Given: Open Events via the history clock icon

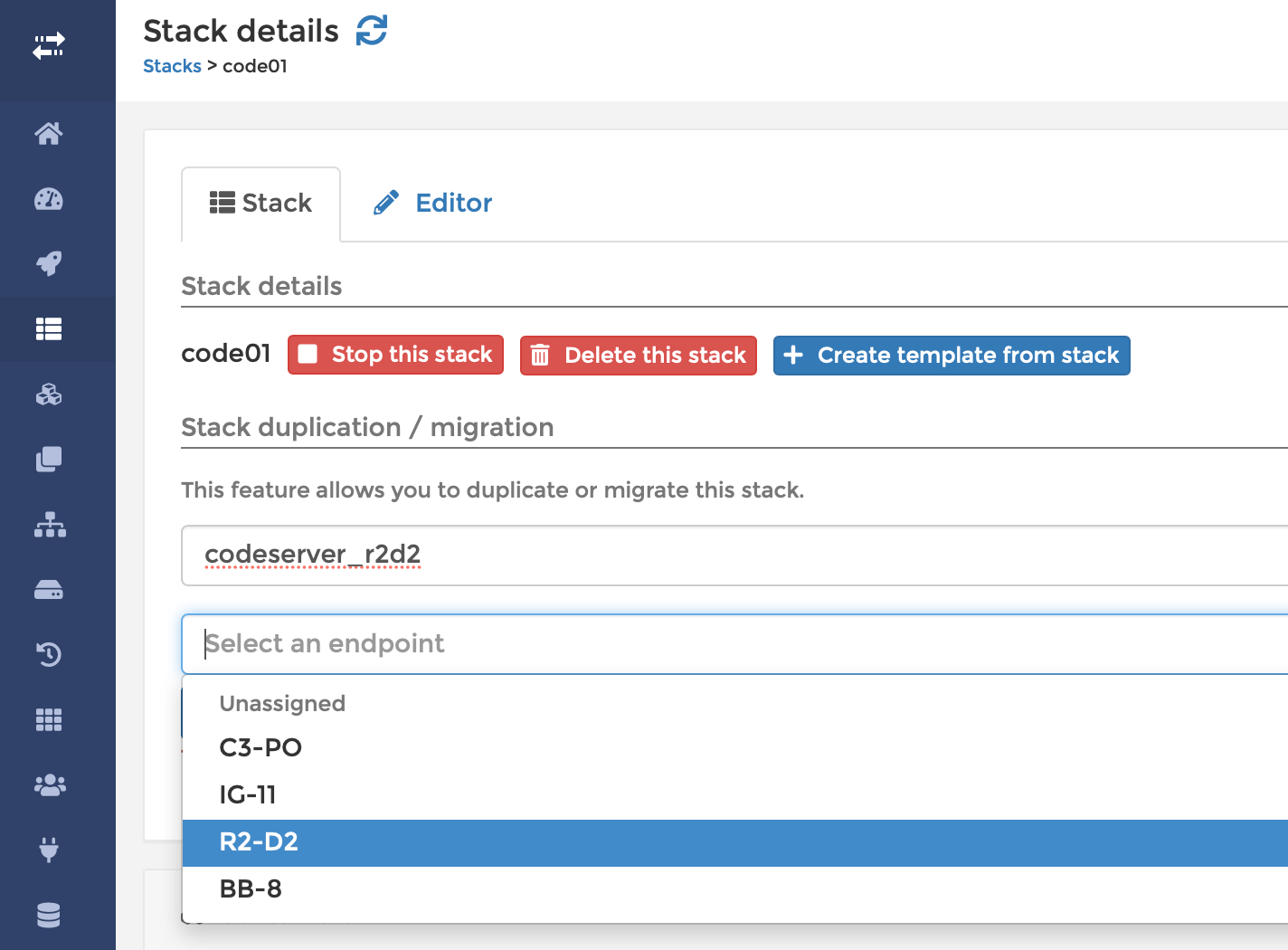Looking at the screenshot, I should (49, 654).
